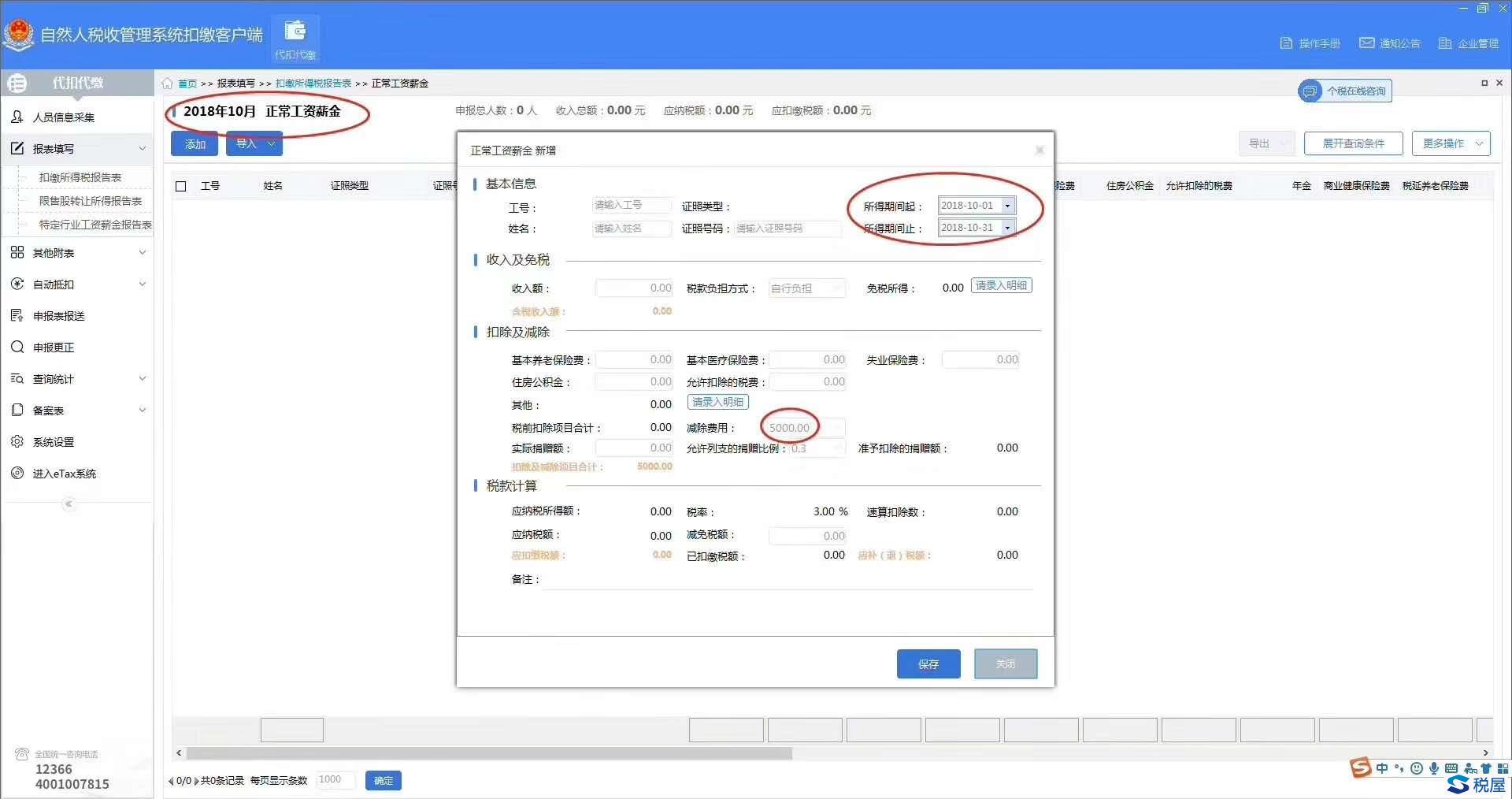Click the 减免税额 input field
The image size is (1512, 799).
tap(807, 536)
